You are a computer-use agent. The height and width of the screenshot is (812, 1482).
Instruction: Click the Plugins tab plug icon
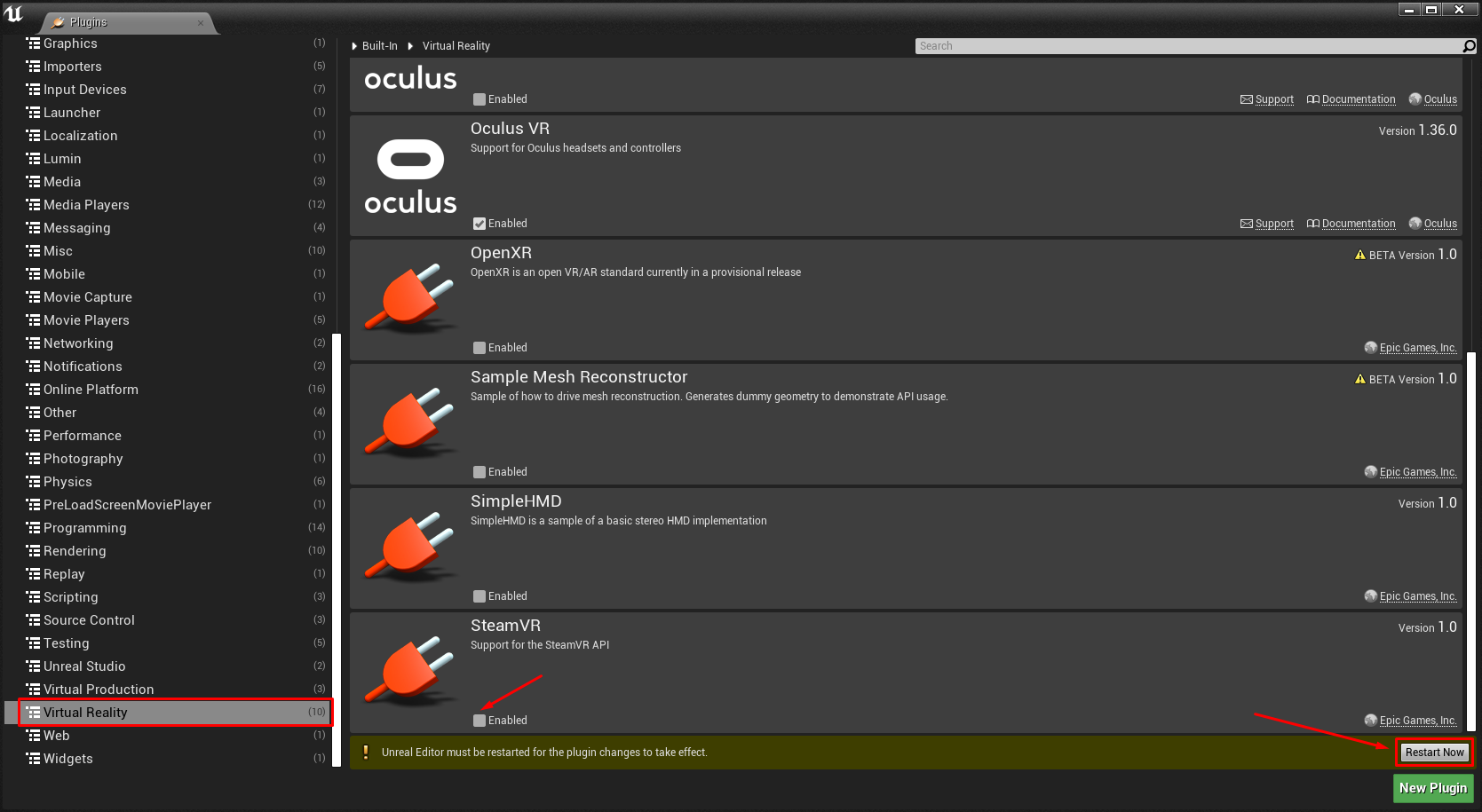(x=58, y=22)
